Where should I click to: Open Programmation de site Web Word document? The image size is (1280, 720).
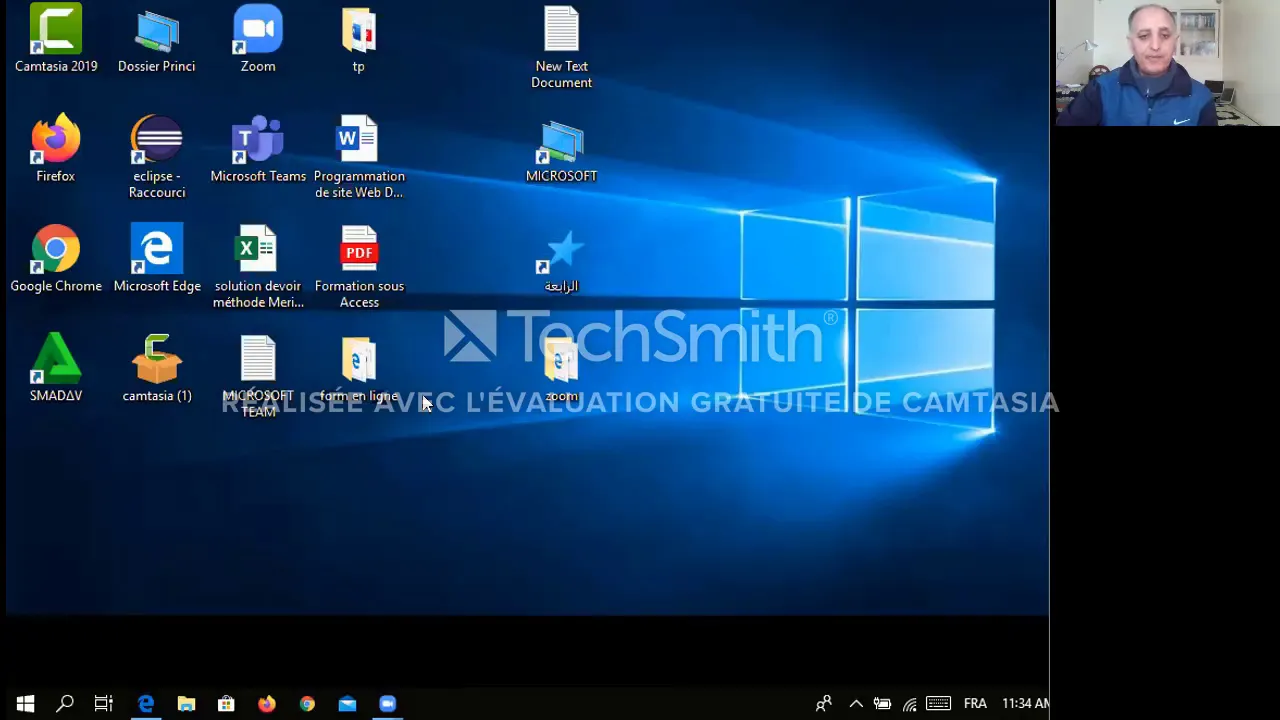pos(359,157)
